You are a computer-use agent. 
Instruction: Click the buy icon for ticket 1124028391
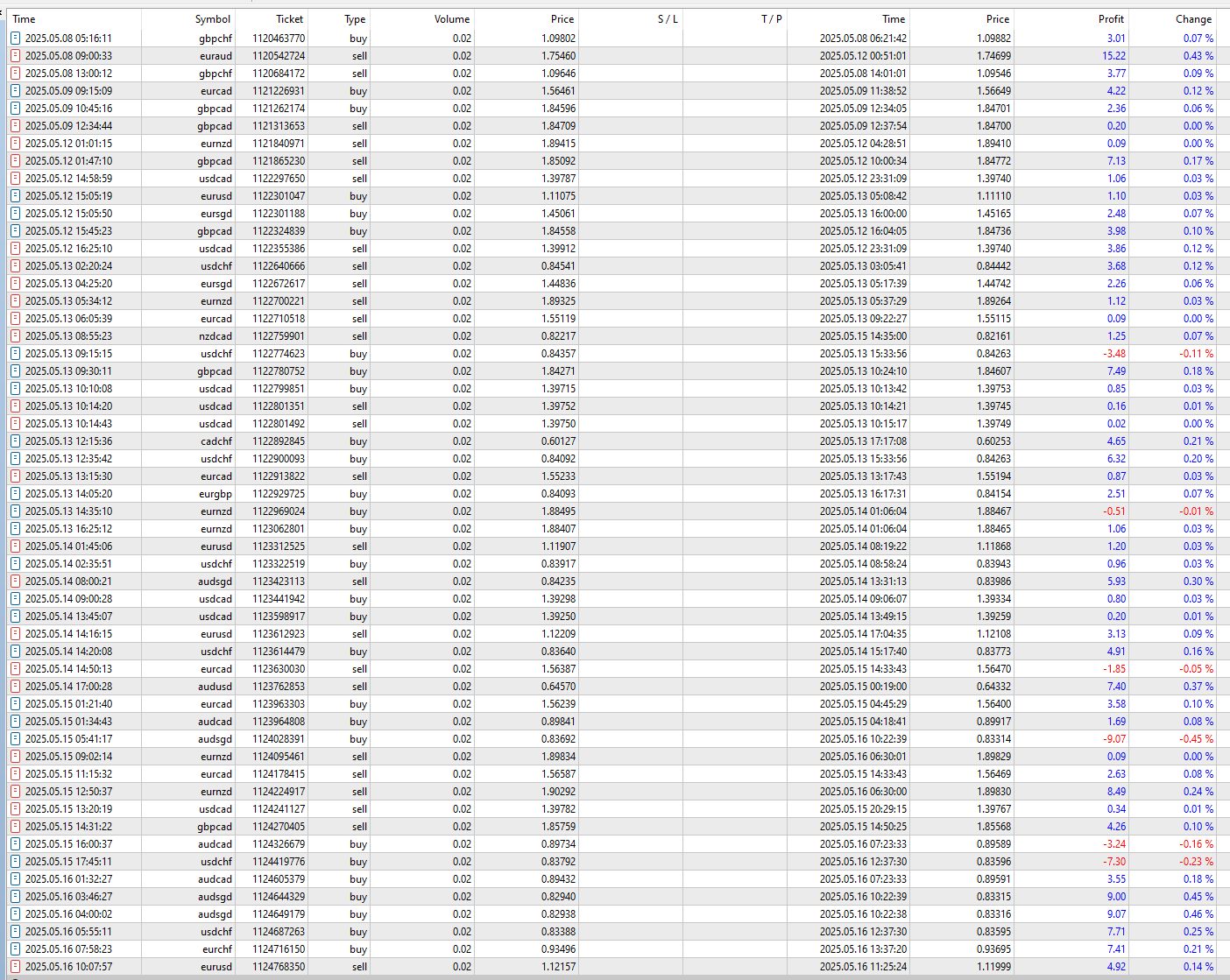[x=15, y=739]
